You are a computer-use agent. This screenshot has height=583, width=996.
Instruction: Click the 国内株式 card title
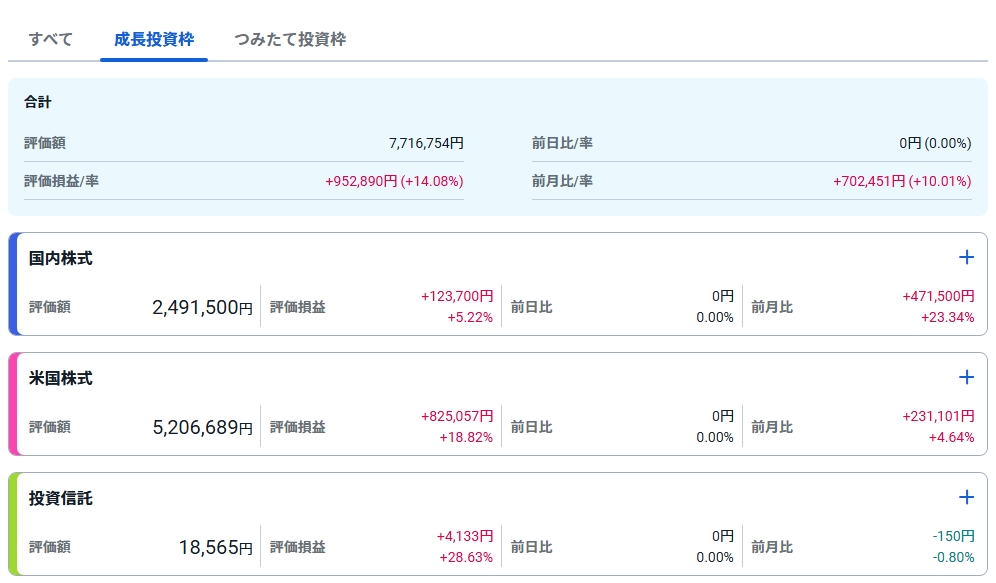(x=61, y=258)
